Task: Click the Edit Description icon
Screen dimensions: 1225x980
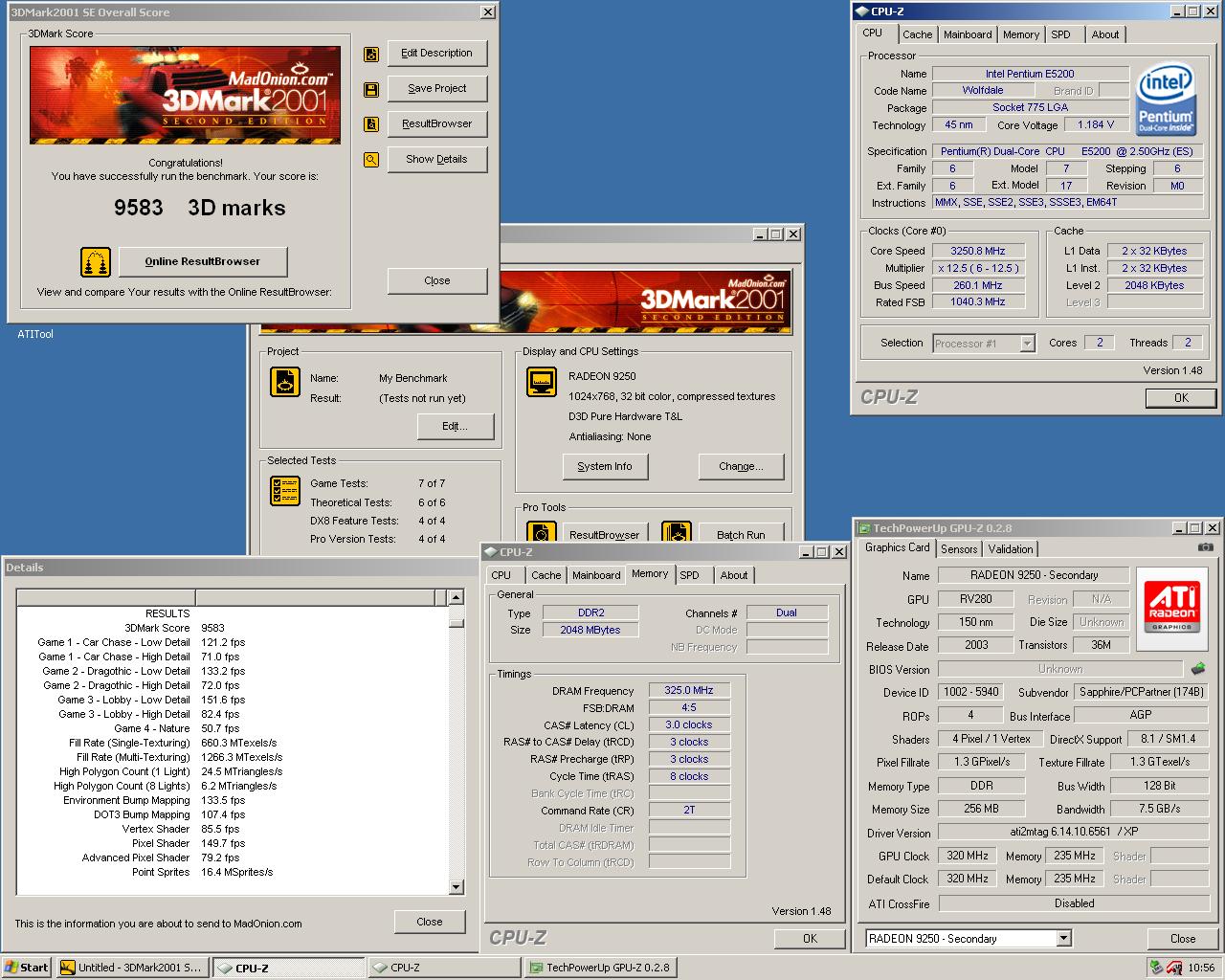Action: pyautogui.click(x=371, y=55)
